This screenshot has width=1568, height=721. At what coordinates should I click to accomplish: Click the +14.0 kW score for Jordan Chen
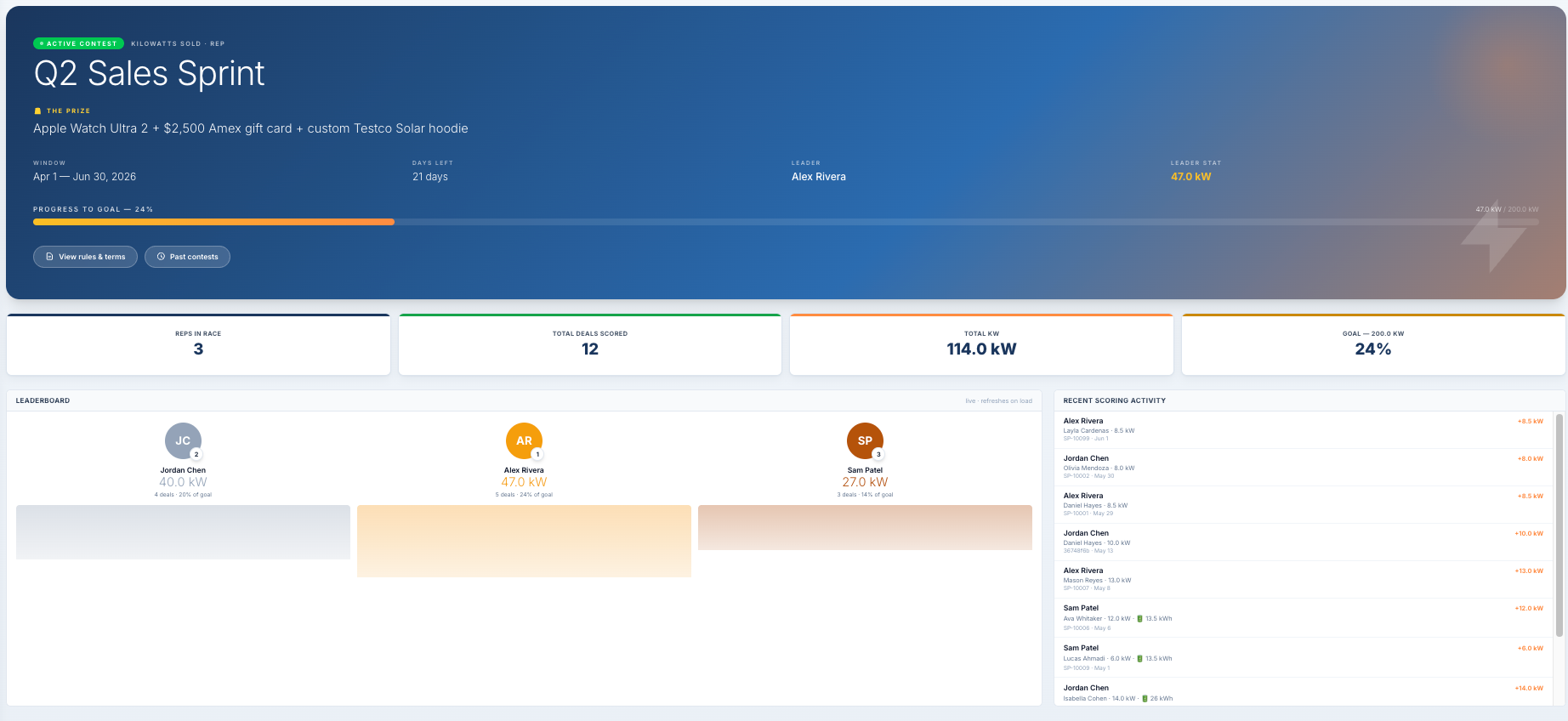(1529, 689)
